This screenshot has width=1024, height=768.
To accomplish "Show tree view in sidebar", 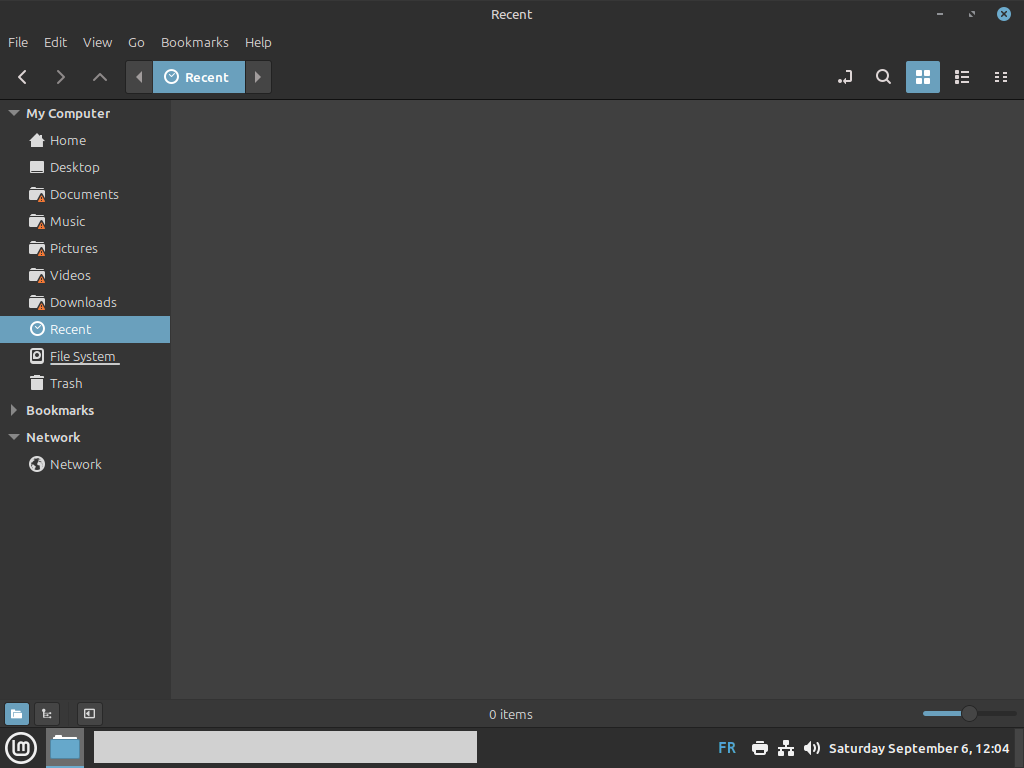I will [x=47, y=714].
